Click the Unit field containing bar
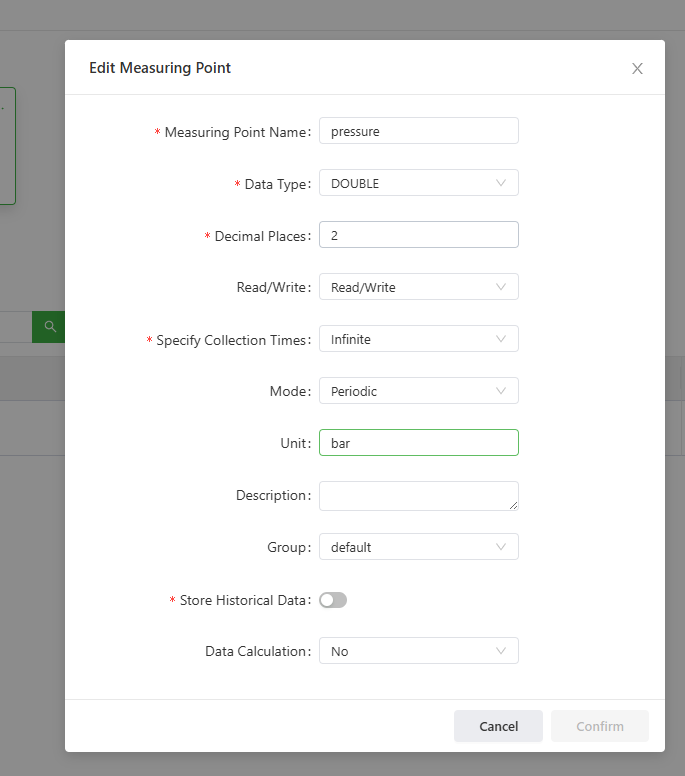This screenshot has width=685, height=776. pos(419,442)
